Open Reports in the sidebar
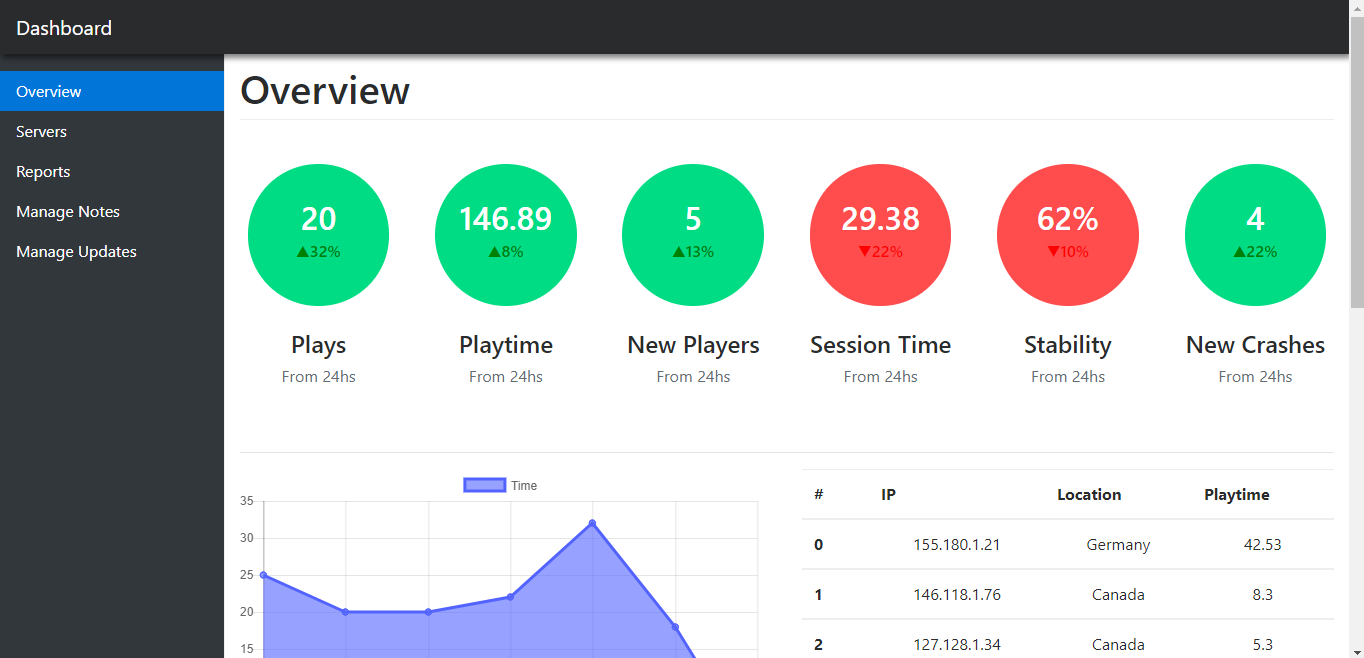 (x=112, y=171)
